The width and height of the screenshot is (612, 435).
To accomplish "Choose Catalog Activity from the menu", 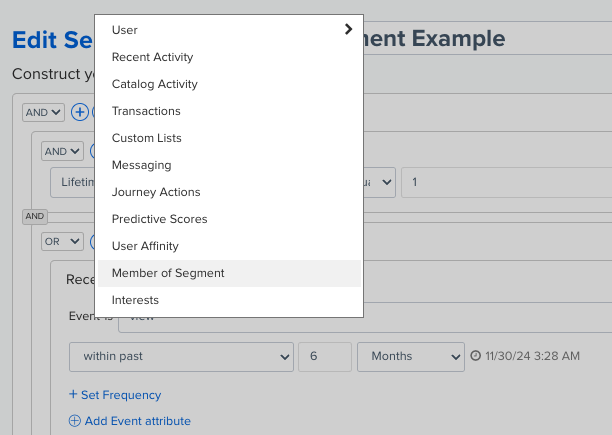I will click(229, 84).
